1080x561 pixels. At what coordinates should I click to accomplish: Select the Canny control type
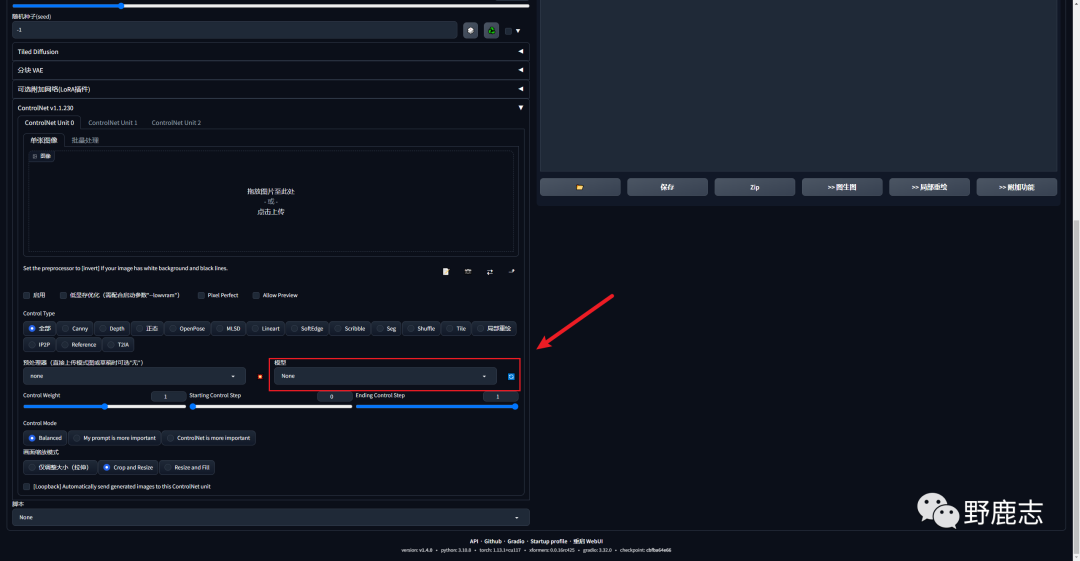(75, 329)
